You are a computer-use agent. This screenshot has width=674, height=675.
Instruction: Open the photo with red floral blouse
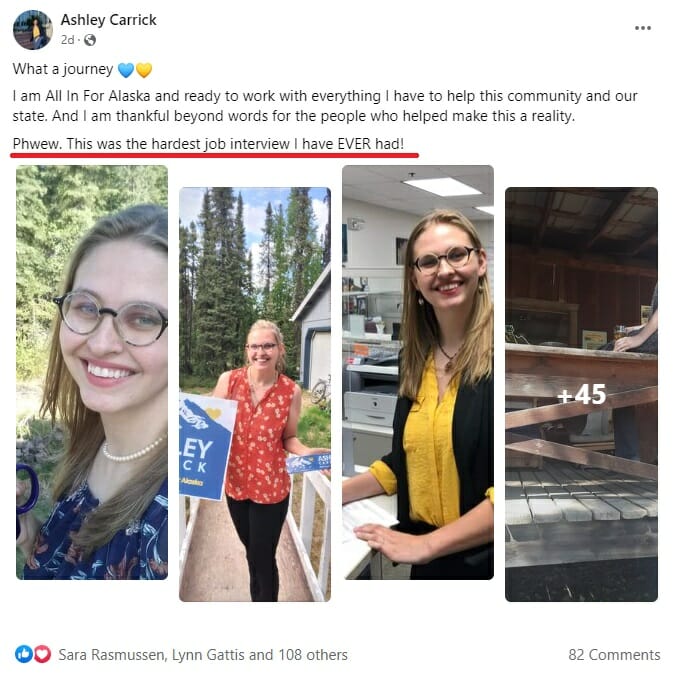click(255, 394)
